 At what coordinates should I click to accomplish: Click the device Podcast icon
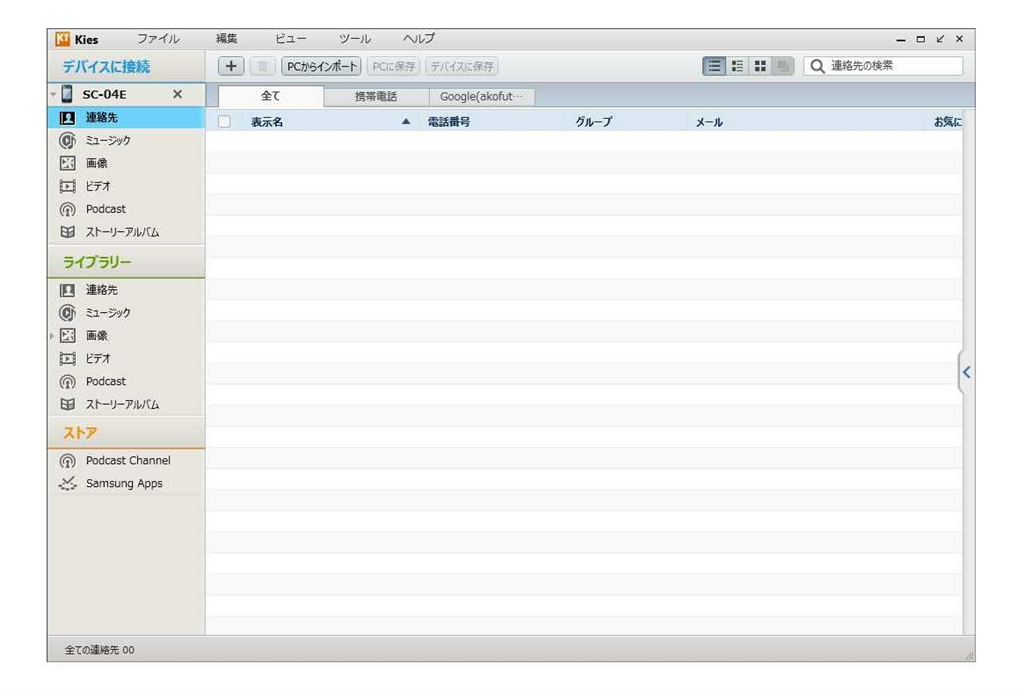pos(67,210)
